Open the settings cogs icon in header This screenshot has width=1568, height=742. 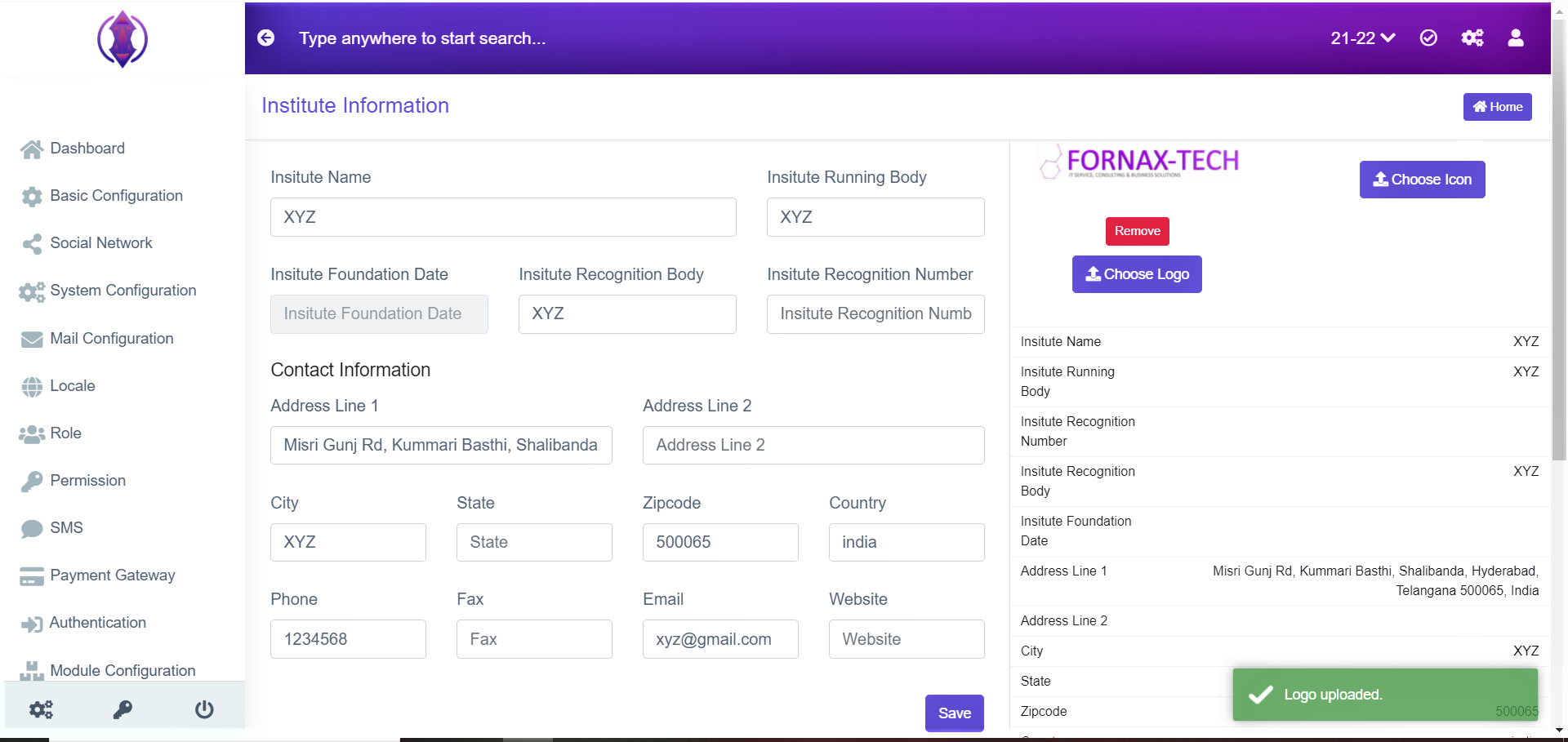pyautogui.click(x=1472, y=38)
